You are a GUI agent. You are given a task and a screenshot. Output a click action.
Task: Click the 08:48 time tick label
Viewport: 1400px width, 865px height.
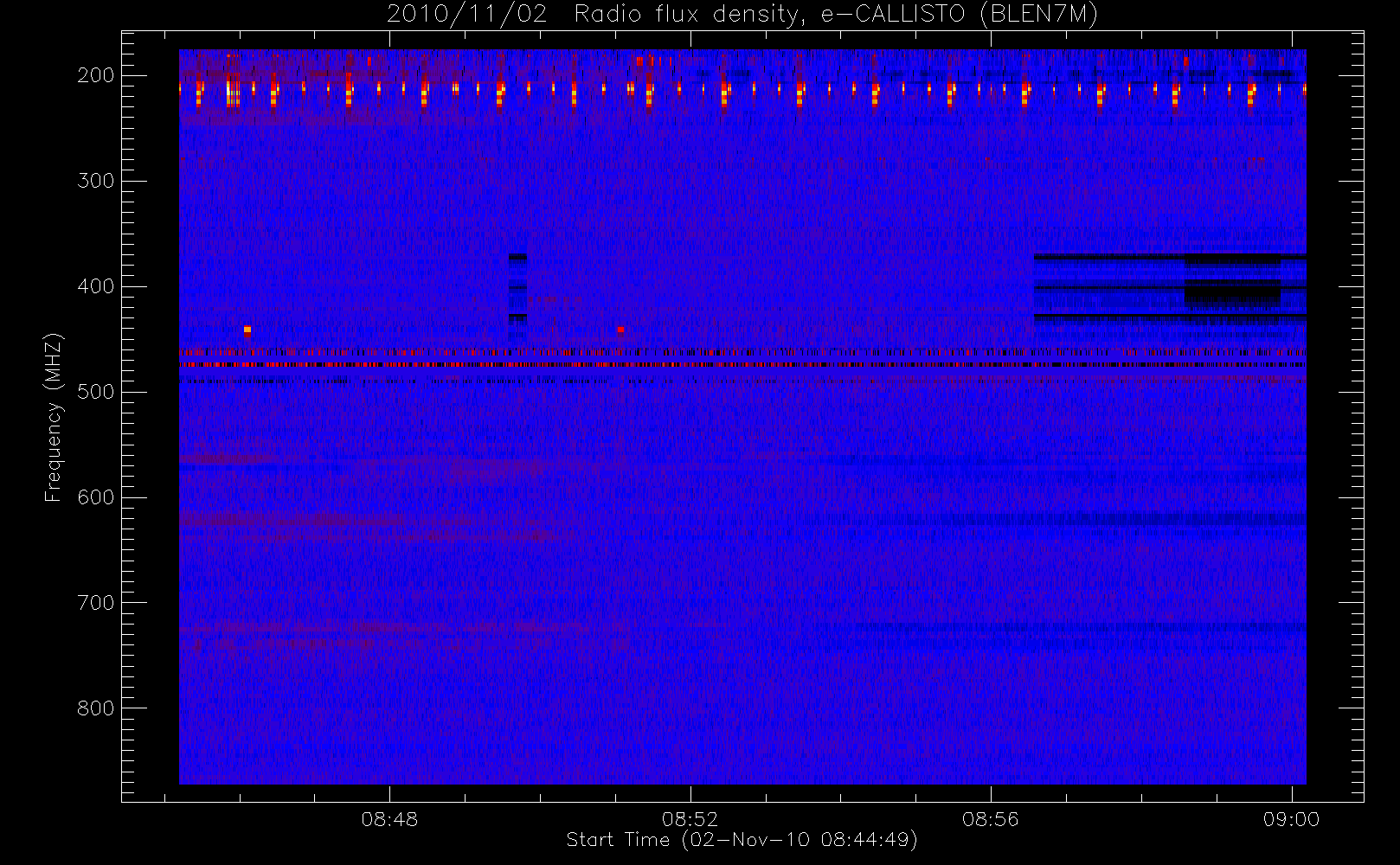click(389, 819)
